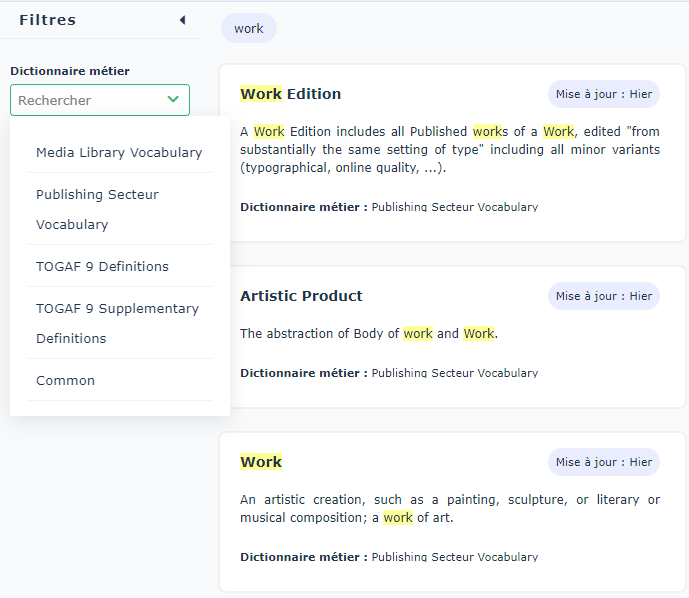This screenshot has width=689, height=598.
Task: Collapse the Filtres panel arrow
Action: click(x=182, y=20)
